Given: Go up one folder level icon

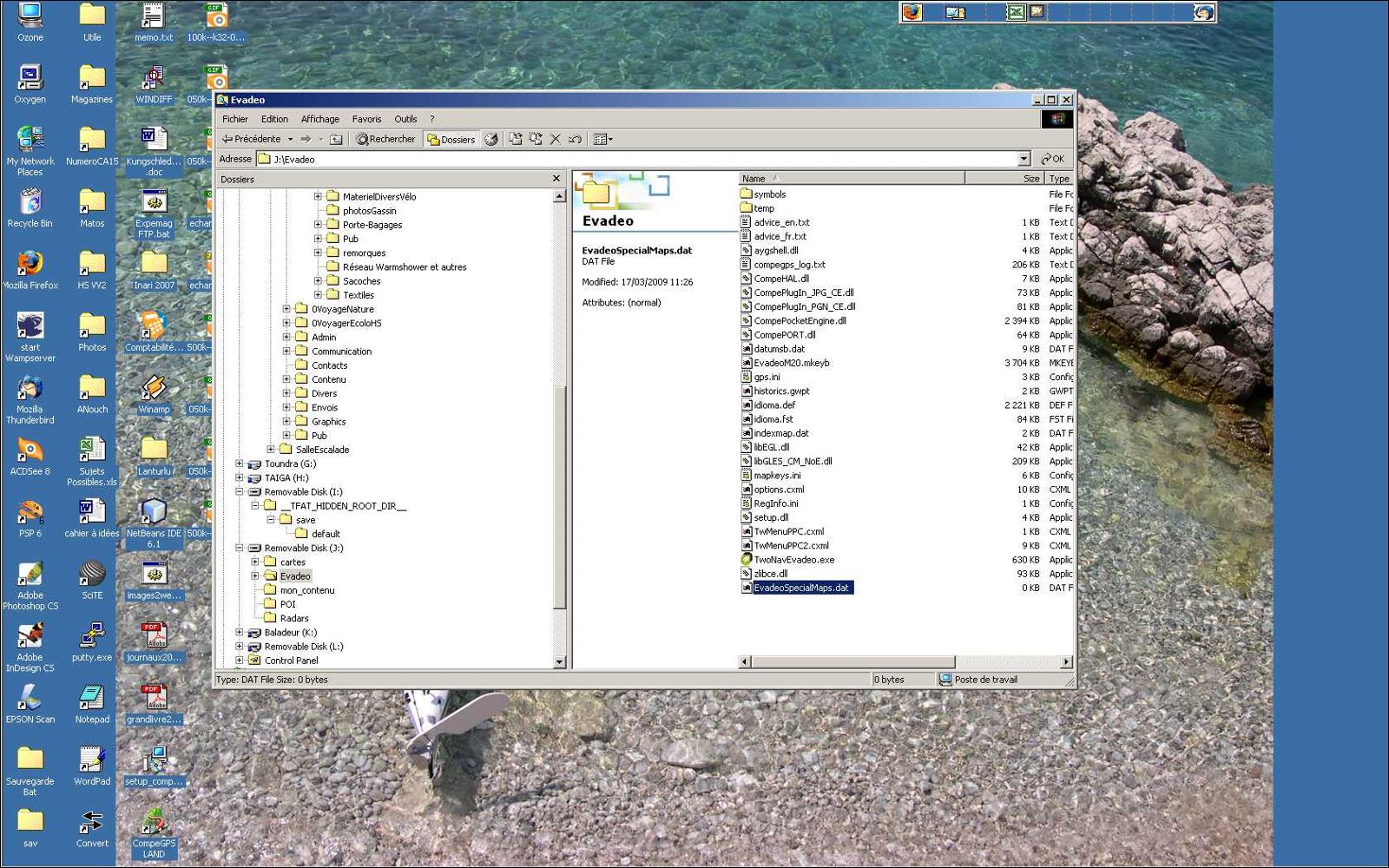Looking at the screenshot, I should 336,139.
